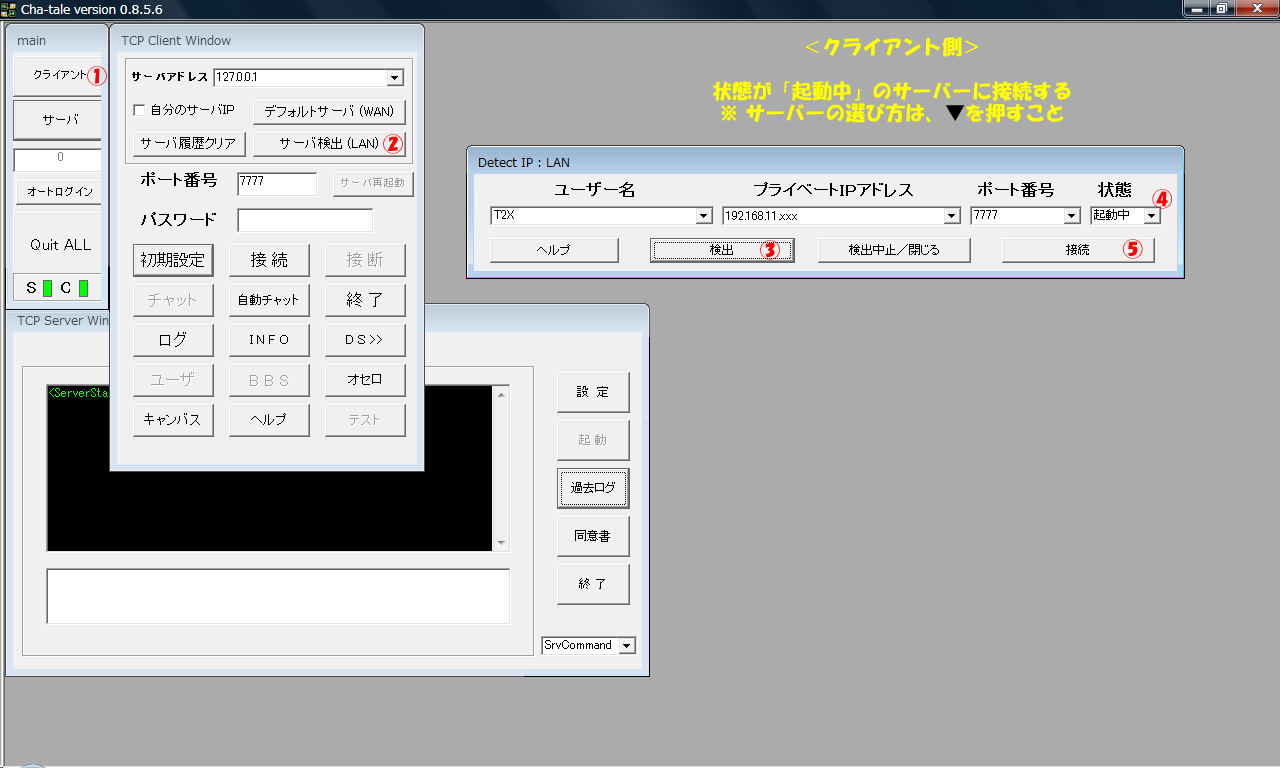Open the オセロ Othello game
The height and width of the screenshot is (768, 1280).
(365, 379)
